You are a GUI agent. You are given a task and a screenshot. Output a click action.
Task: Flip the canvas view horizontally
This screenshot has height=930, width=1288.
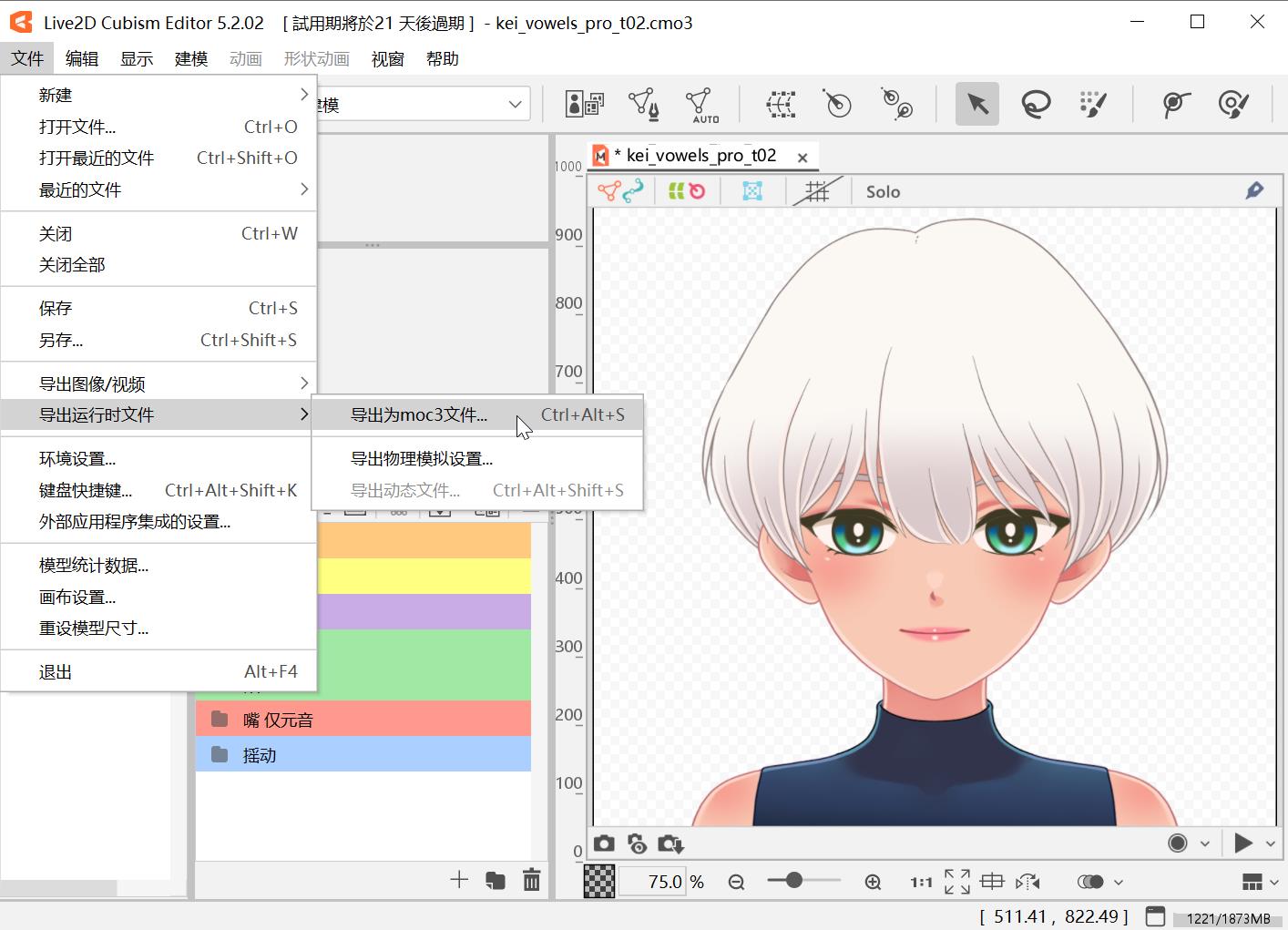1027,882
